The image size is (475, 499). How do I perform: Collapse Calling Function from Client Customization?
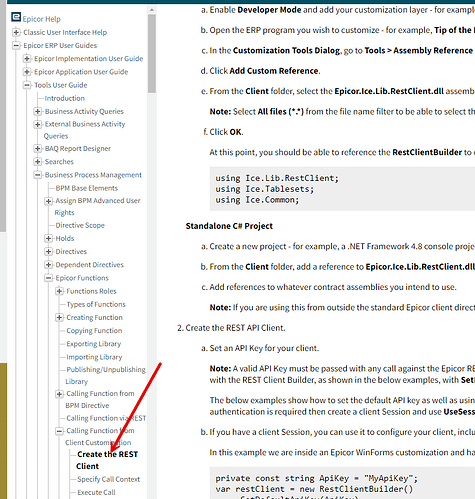pos(59,431)
